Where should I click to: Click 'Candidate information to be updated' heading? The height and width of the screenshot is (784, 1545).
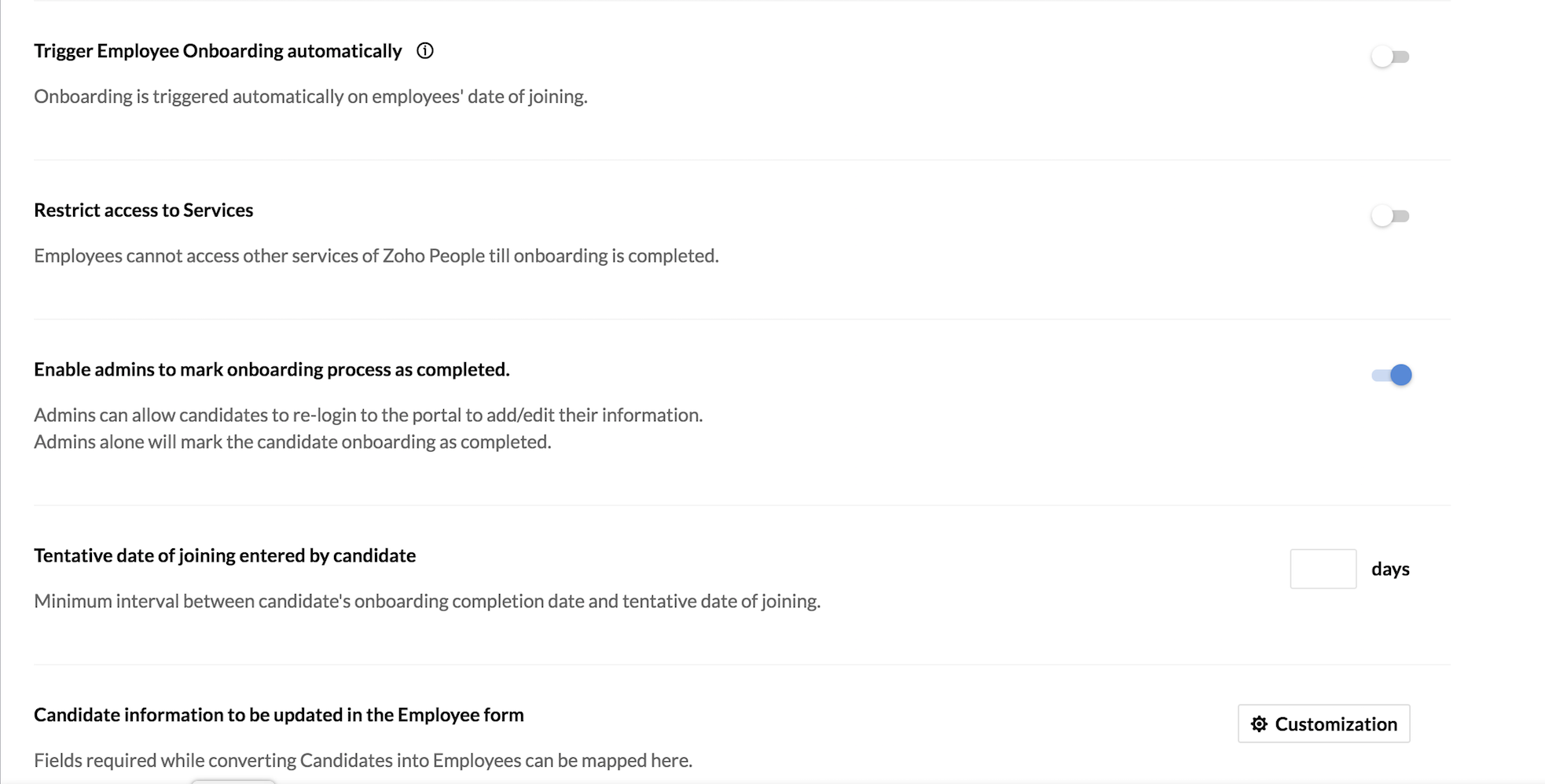coord(279,715)
